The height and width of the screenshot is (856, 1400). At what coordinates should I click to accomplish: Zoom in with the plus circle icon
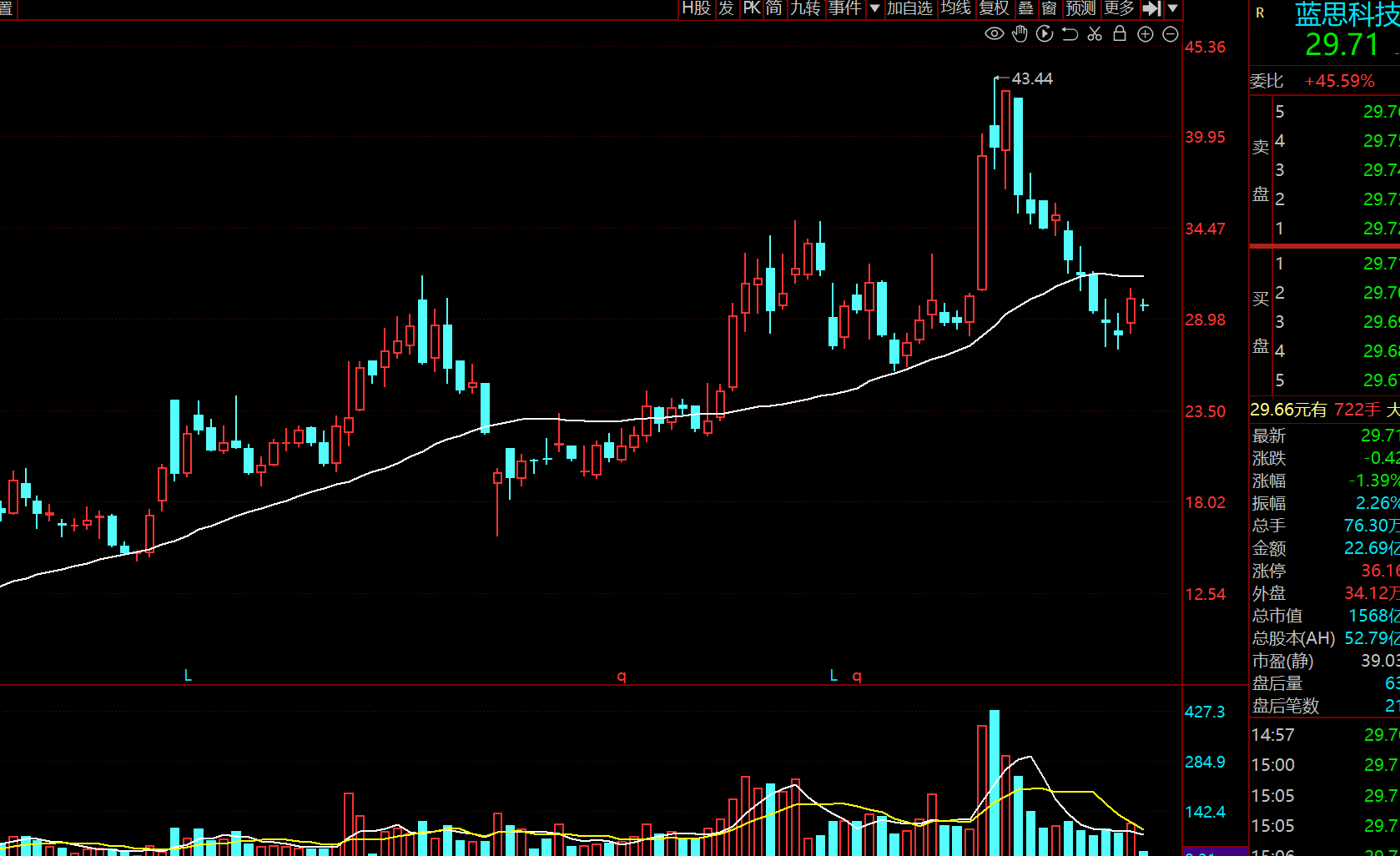point(1146,34)
